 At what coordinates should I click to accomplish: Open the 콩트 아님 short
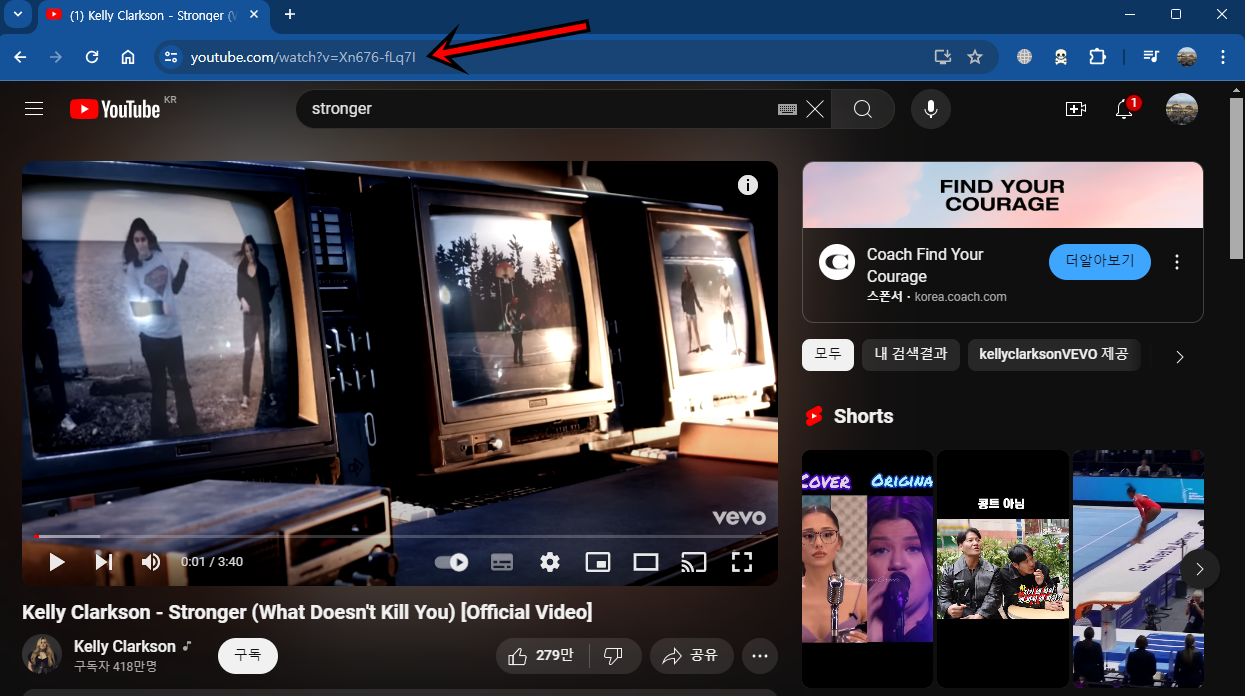coord(1003,568)
